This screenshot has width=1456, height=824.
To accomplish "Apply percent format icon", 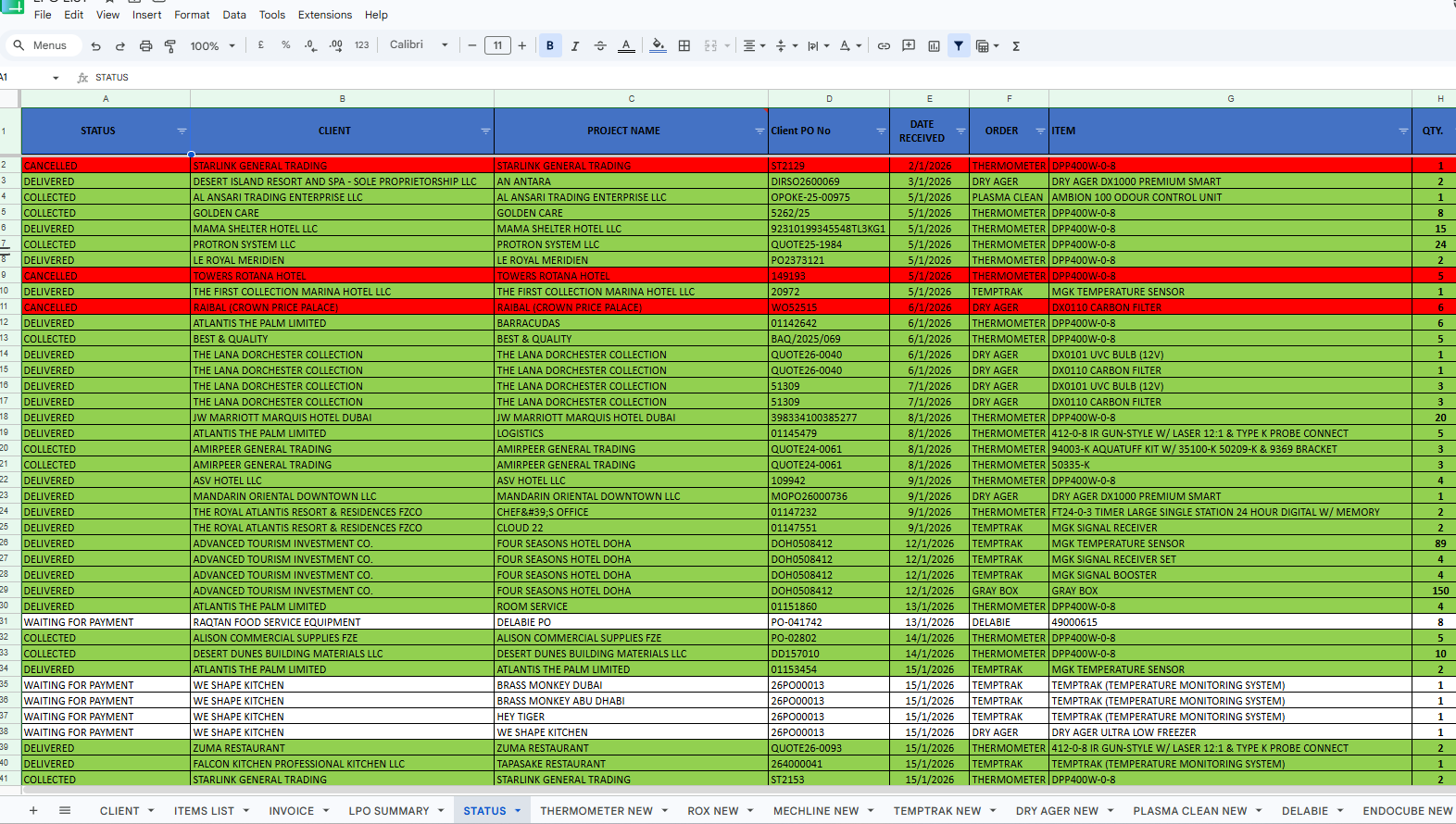I will (x=285, y=45).
